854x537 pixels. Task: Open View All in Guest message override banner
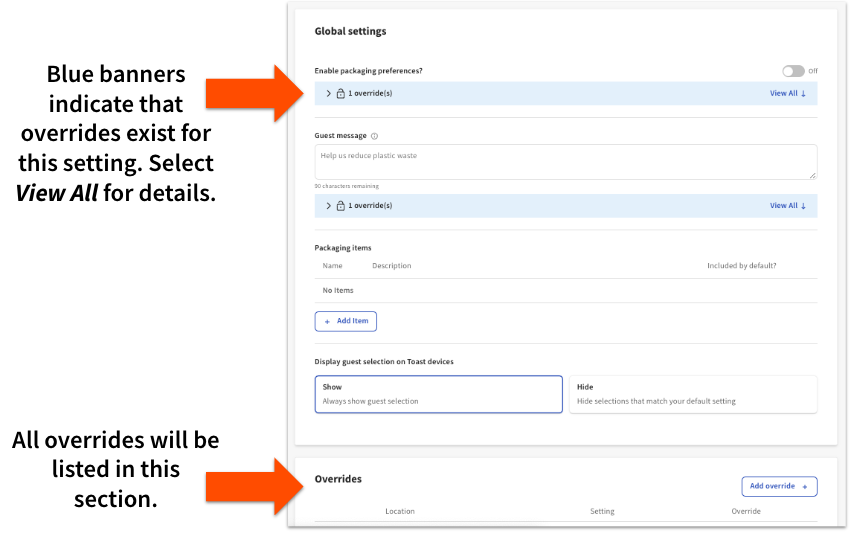pos(783,206)
